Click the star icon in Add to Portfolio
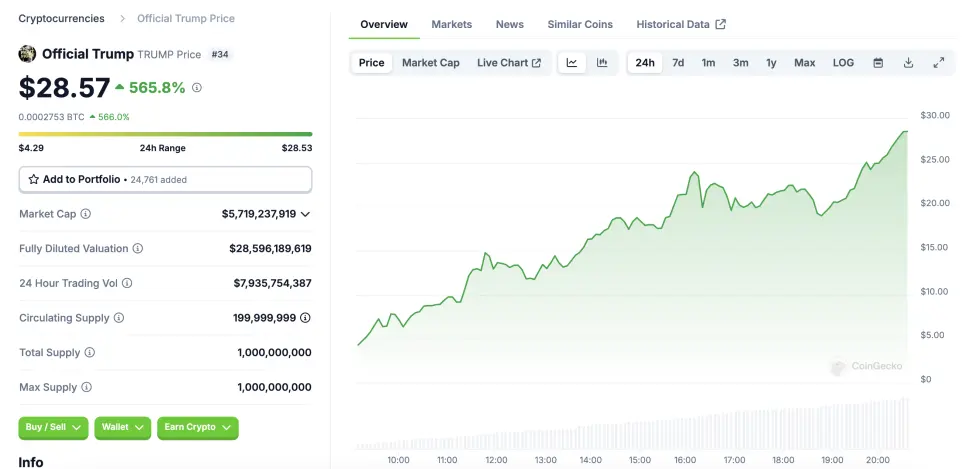The width and height of the screenshot is (966, 469). tap(34, 179)
